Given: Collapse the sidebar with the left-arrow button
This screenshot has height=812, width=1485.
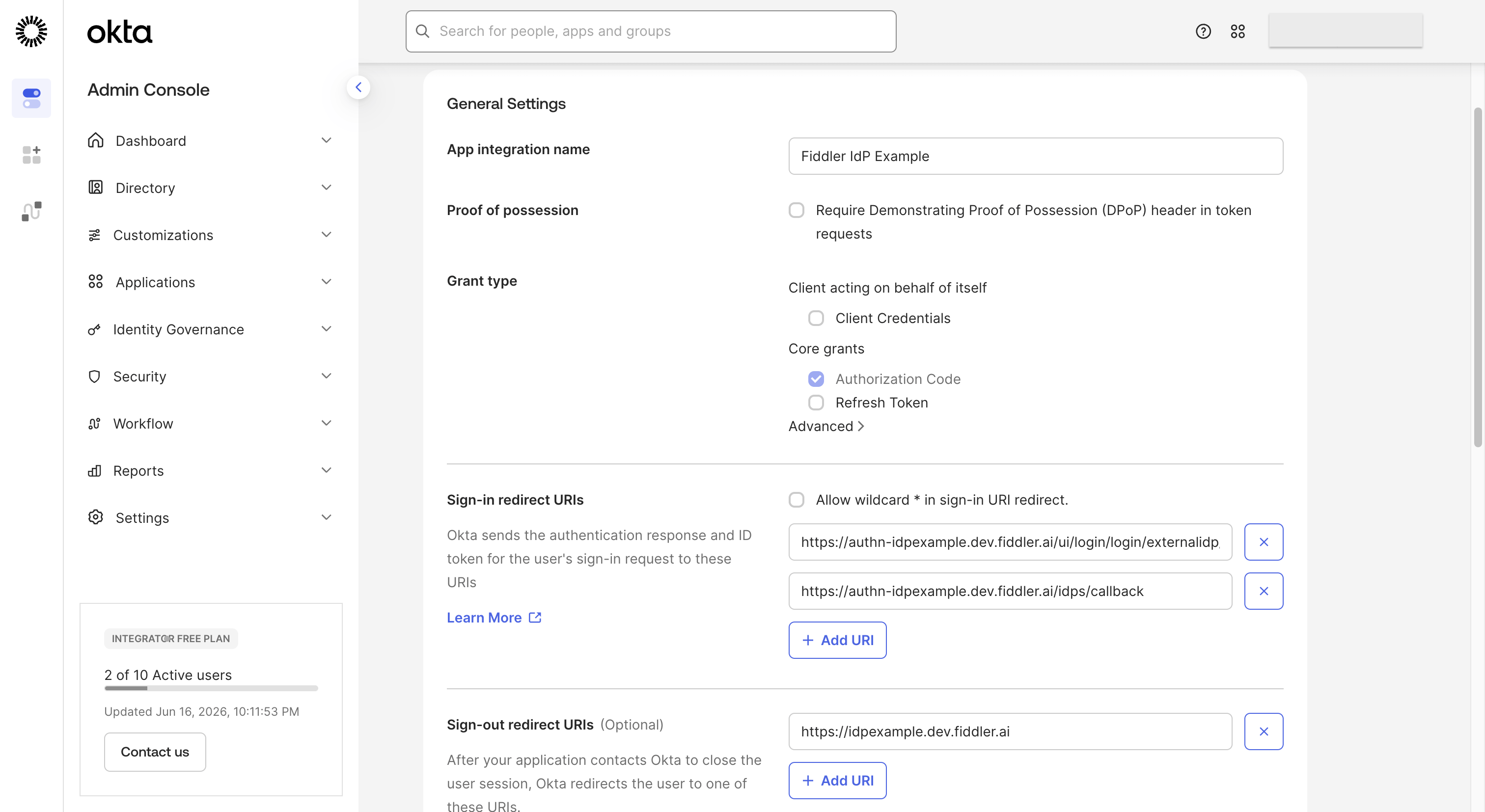Looking at the screenshot, I should [x=358, y=87].
